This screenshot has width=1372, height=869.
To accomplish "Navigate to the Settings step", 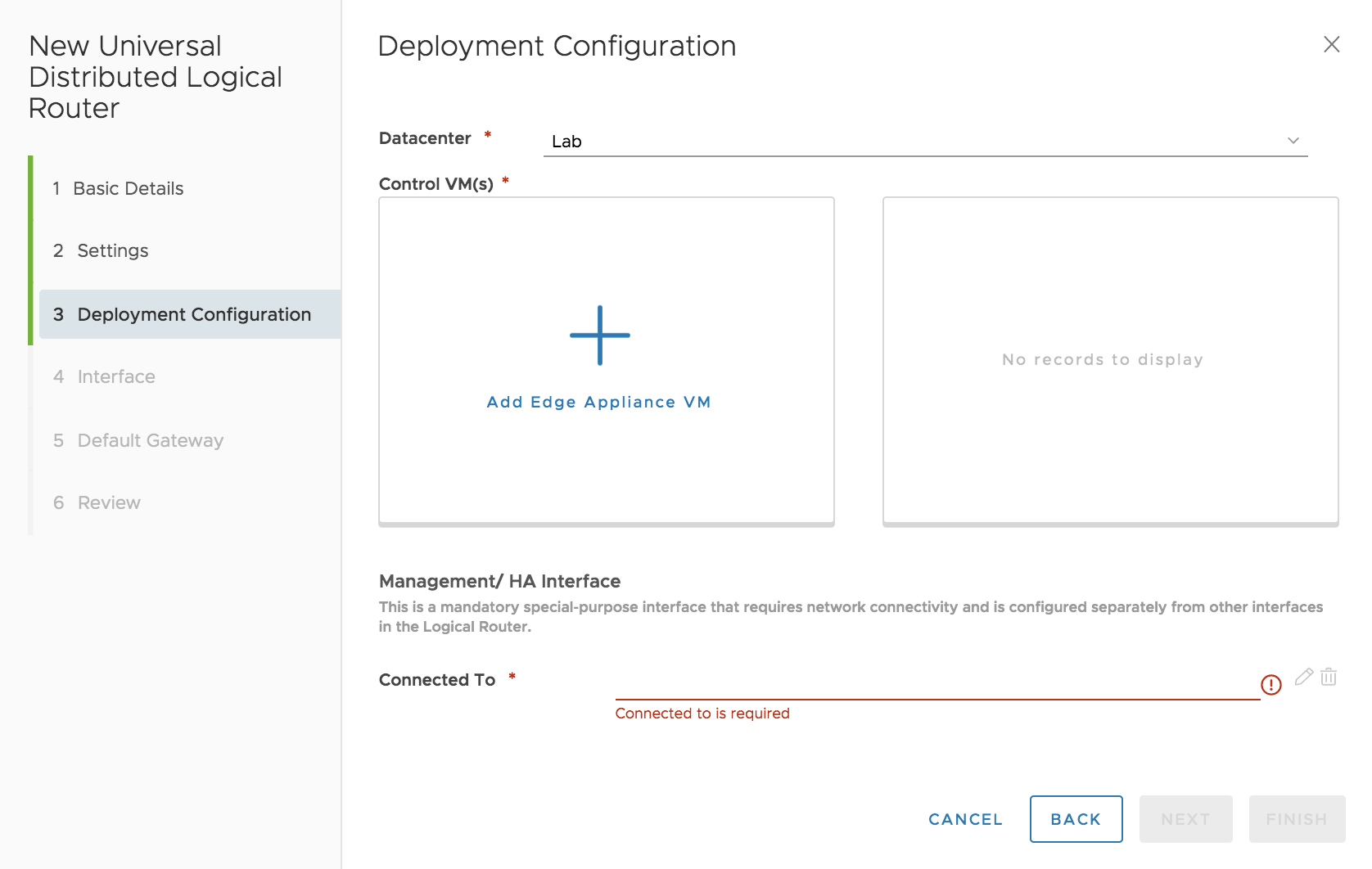I will coord(112,251).
